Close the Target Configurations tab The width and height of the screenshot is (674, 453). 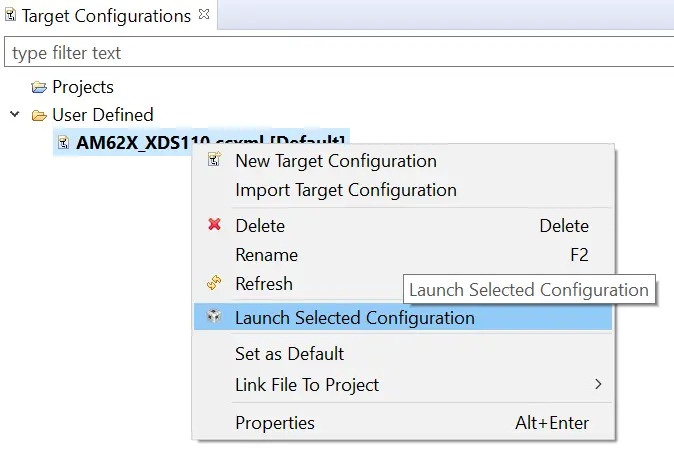204,15
